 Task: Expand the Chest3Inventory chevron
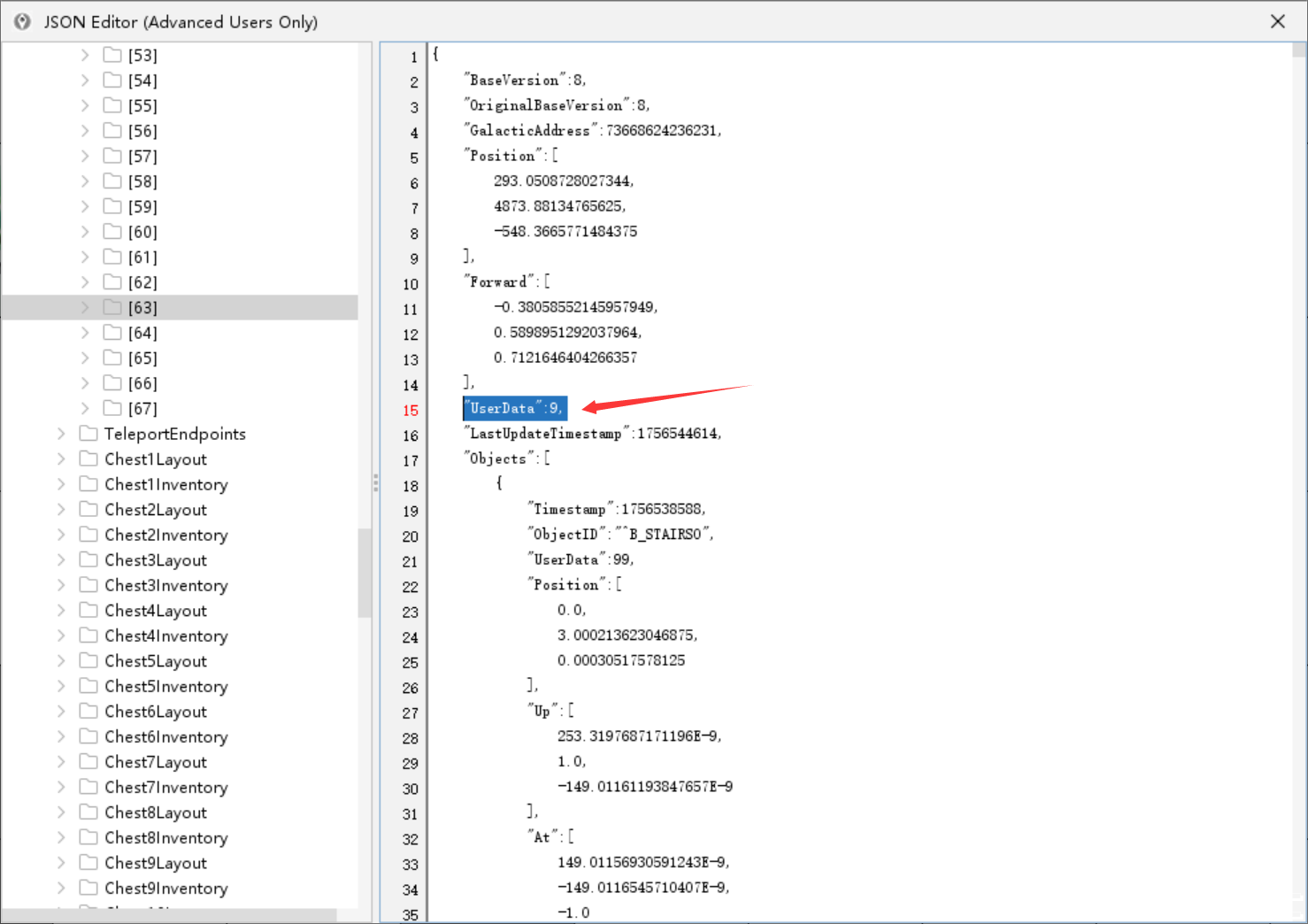pyautogui.click(x=61, y=585)
